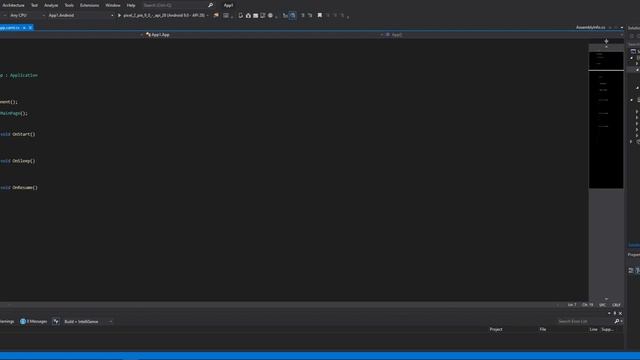Toggle the Messages filter in Error List
Image resolution: width=640 pixels, height=360 pixels.
tap(33, 322)
